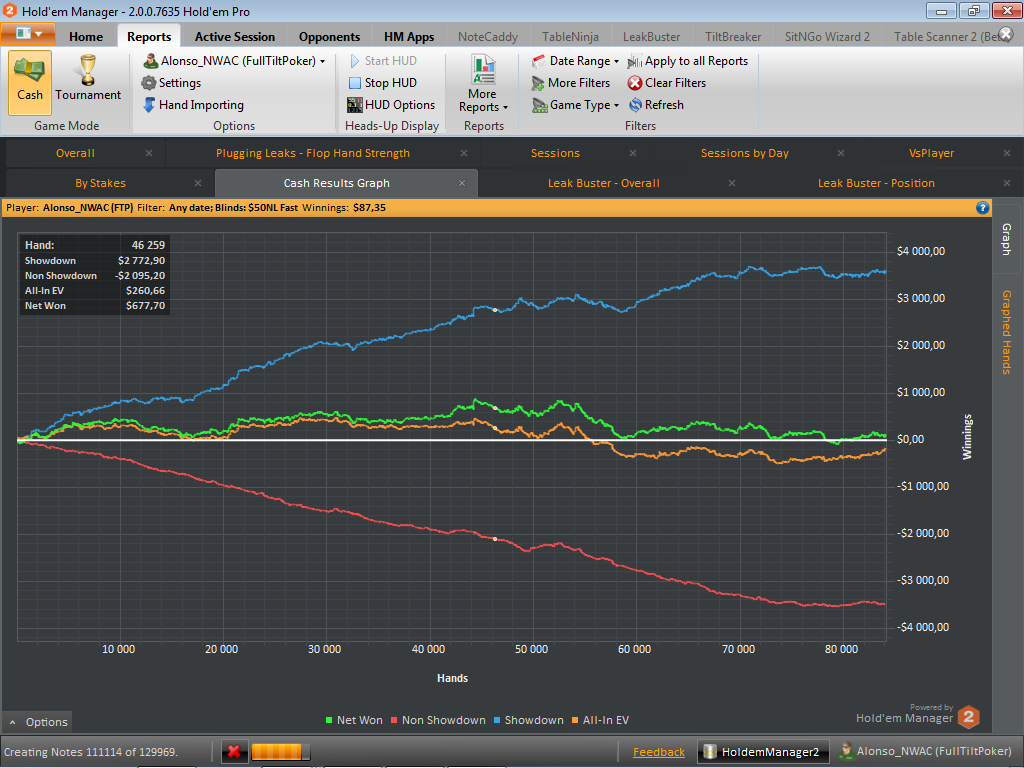Viewport: 1024px width, 768px height.
Task: Open Settings gear option
Action: click(x=171, y=83)
